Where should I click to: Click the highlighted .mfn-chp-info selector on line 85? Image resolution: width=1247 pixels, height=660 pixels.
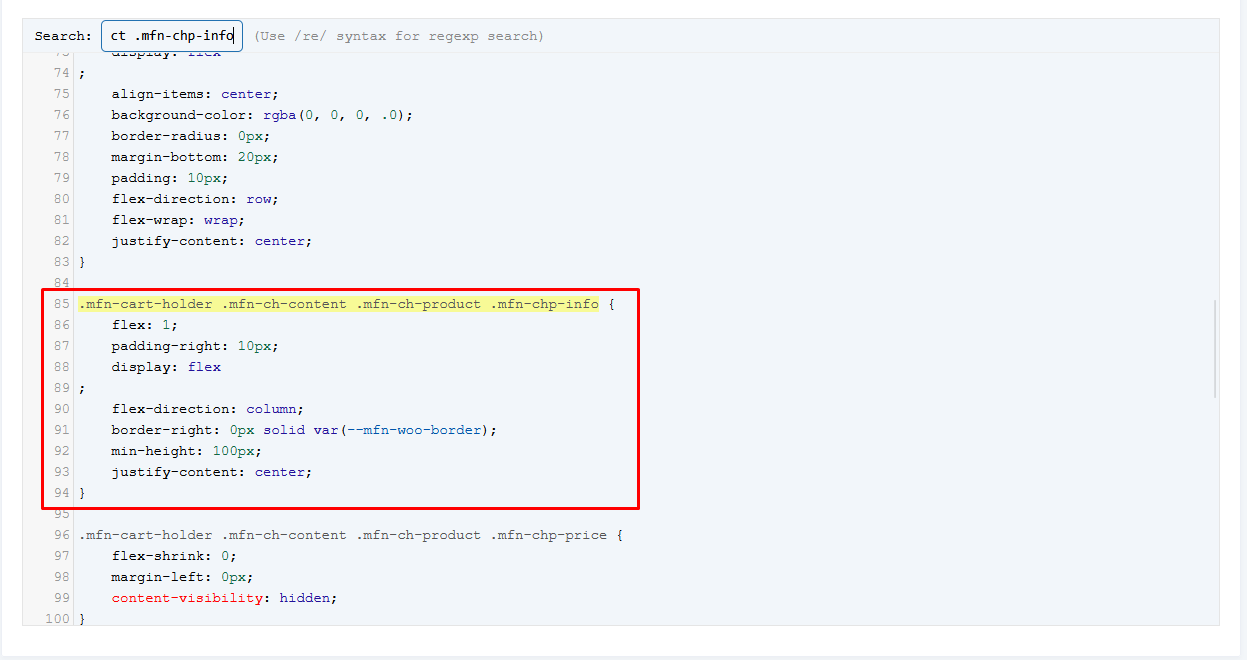click(544, 304)
